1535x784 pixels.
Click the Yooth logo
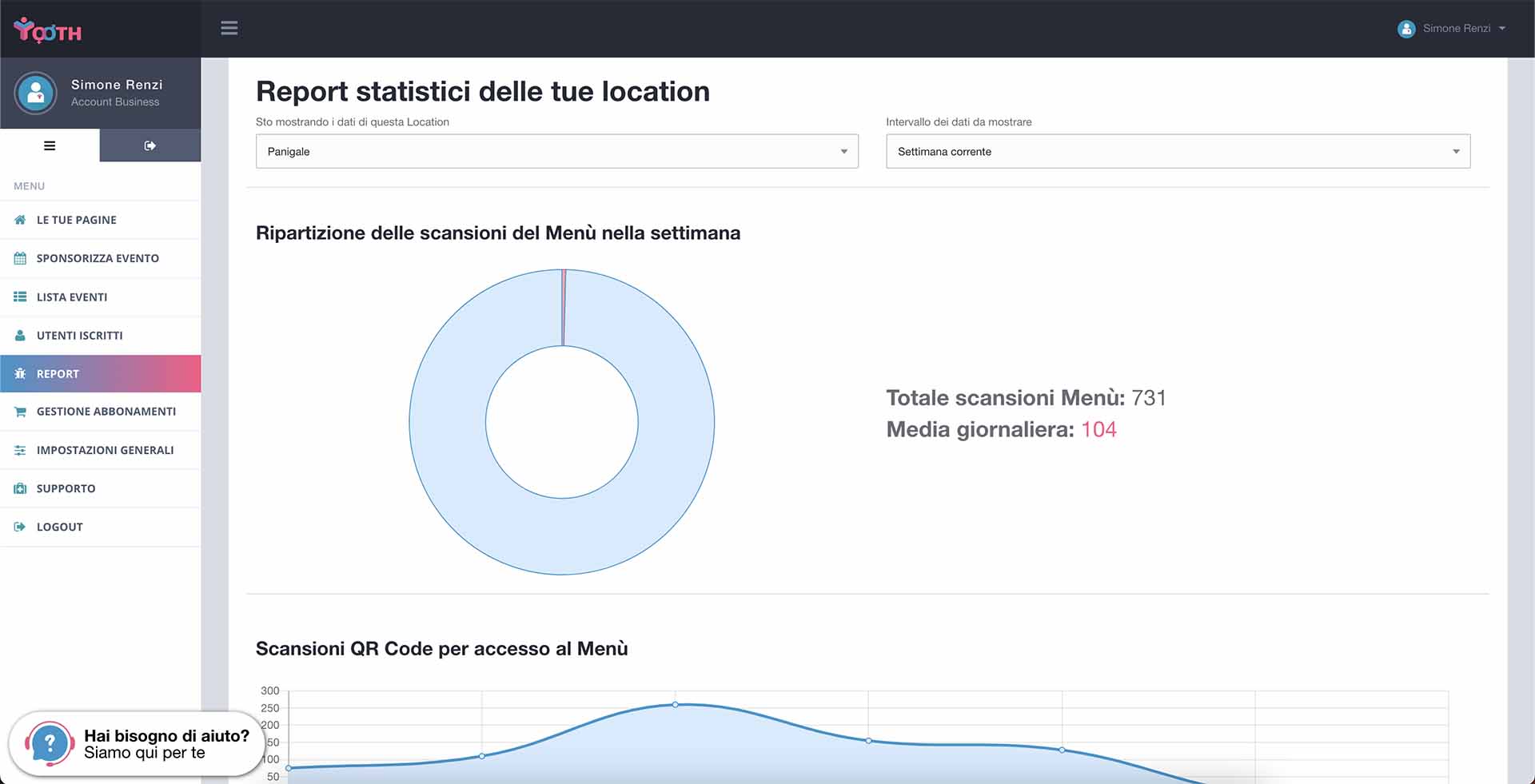click(48, 30)
